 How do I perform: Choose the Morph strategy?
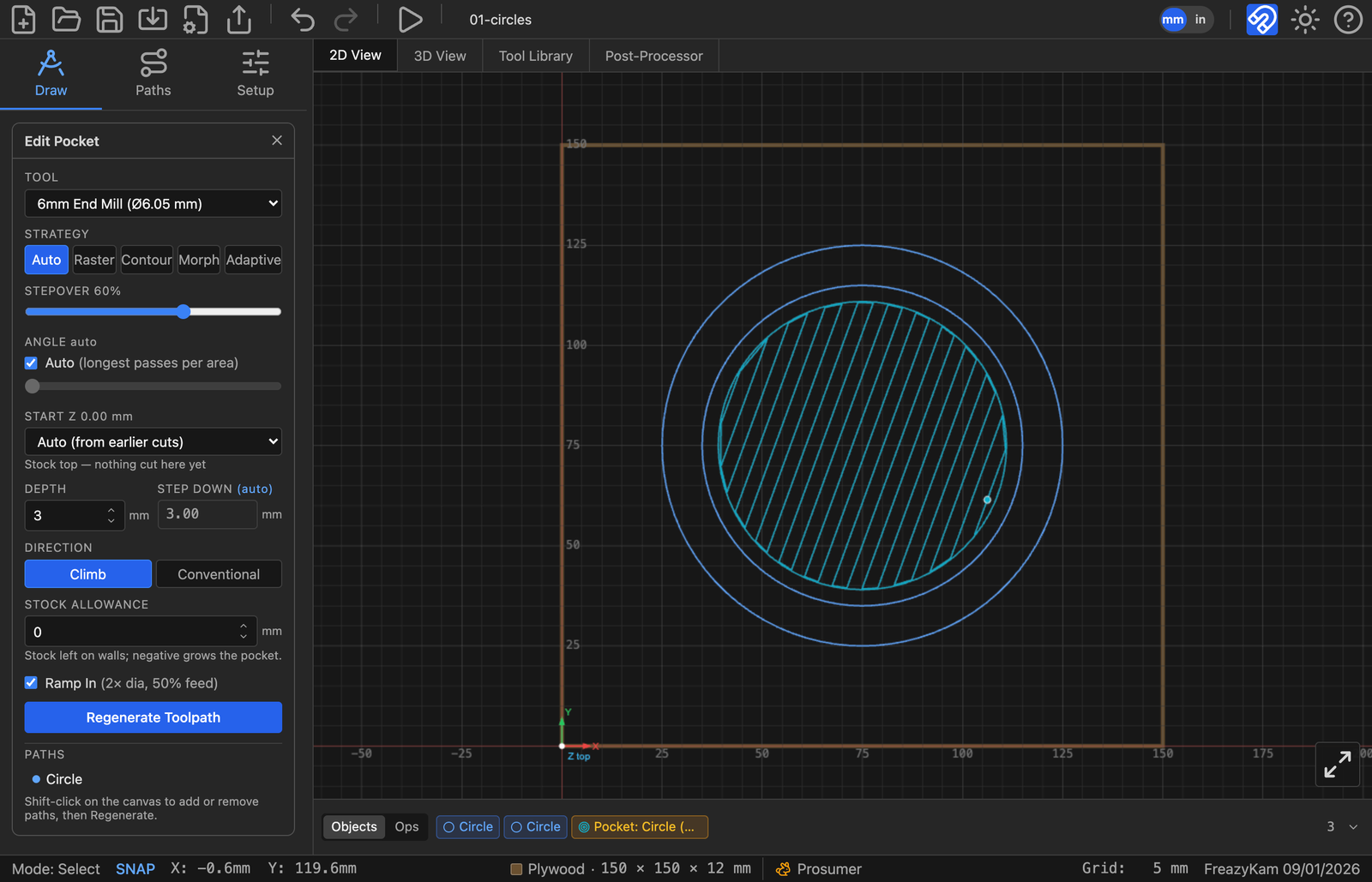click(x=199, y=260)
